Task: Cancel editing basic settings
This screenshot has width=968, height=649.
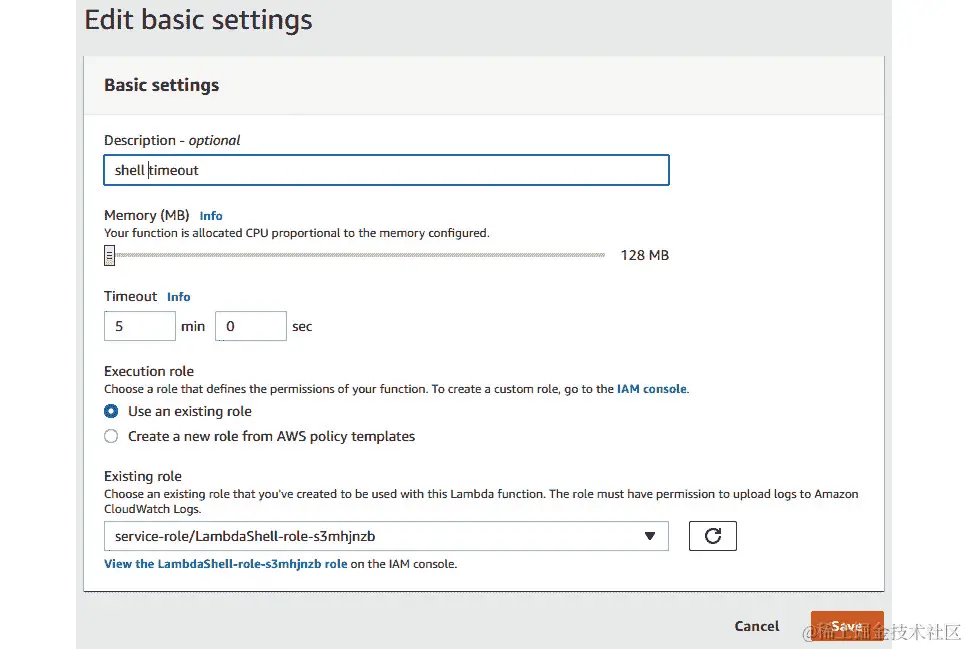Action: [x=756, y=626]
